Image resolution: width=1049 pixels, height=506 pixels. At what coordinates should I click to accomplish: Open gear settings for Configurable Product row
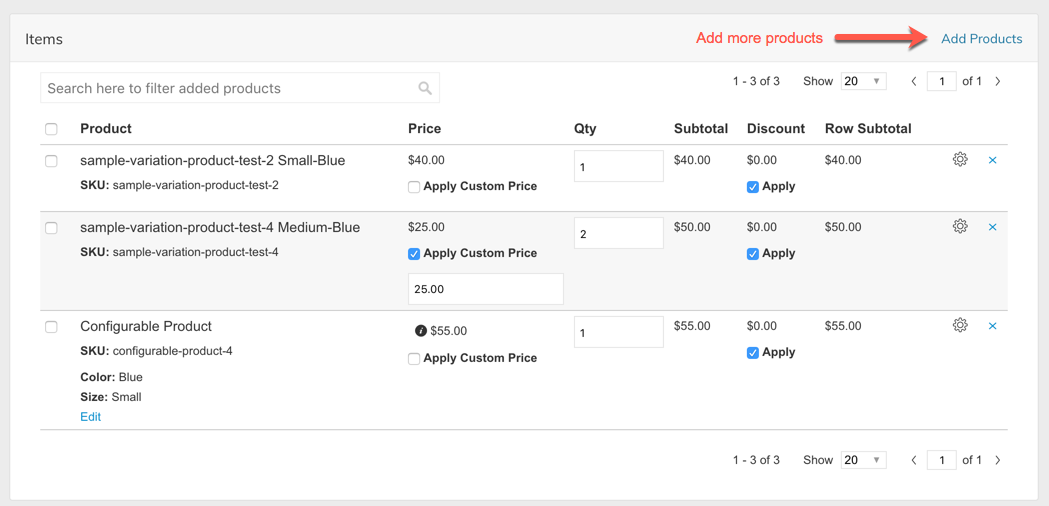pyautogui.click(x=960, y=325)
